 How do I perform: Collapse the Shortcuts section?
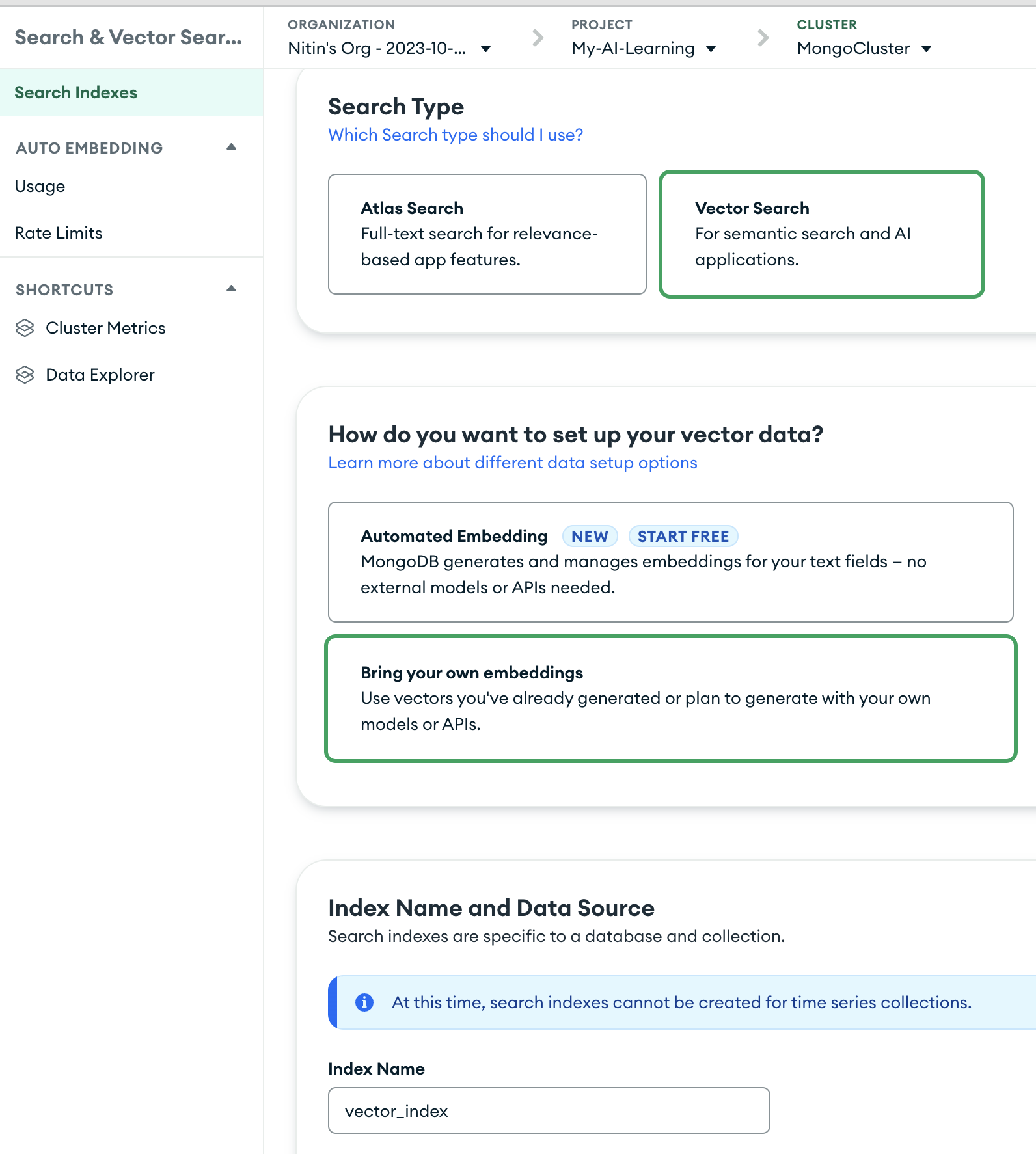pos(231,289)
